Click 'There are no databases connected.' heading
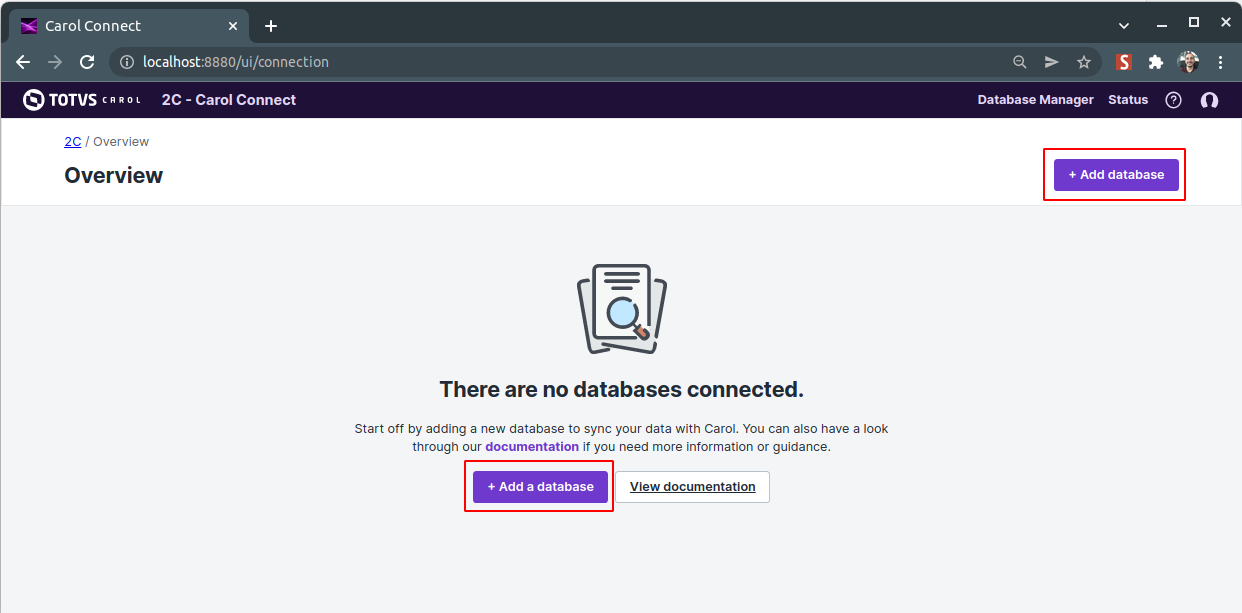 [621, 390]
